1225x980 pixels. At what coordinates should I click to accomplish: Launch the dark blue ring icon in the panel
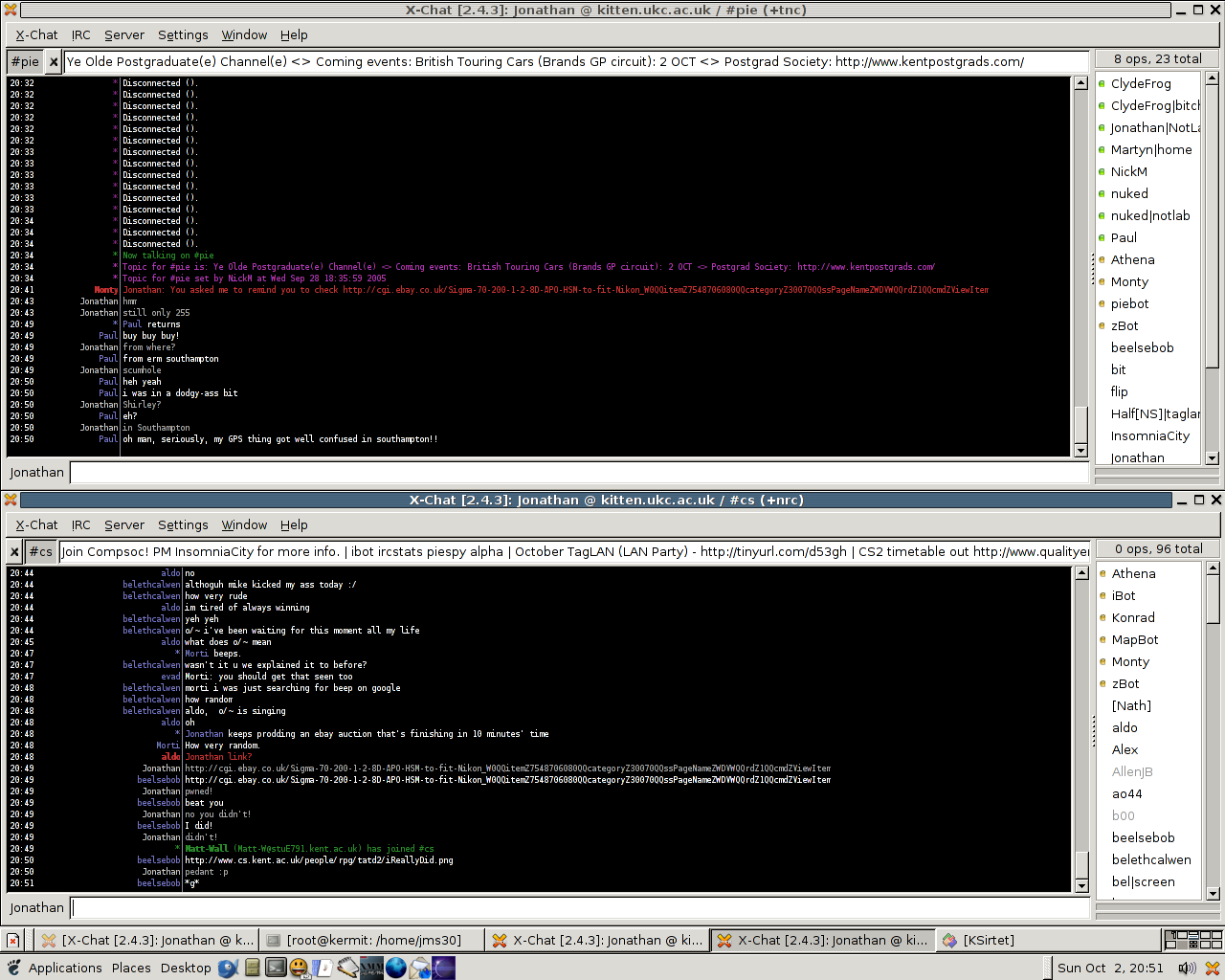click(x=444, y=968)
